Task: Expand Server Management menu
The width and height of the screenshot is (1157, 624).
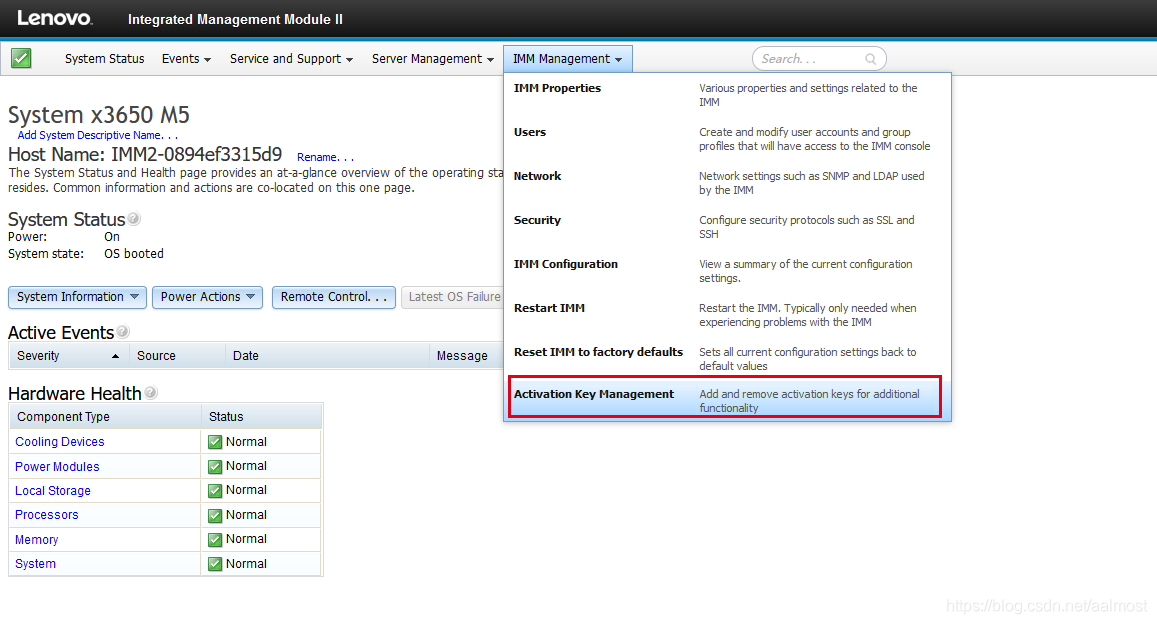Action: point(432,59)
